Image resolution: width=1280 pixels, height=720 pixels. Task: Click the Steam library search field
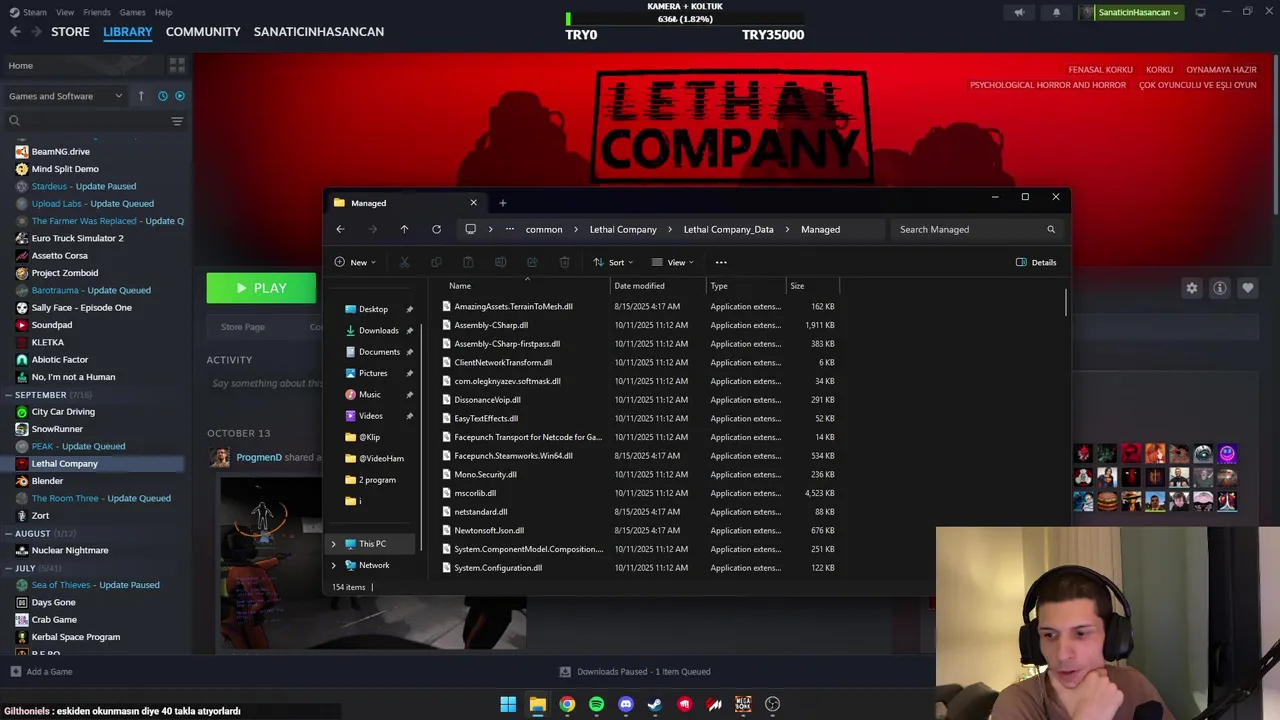point(85,121)
